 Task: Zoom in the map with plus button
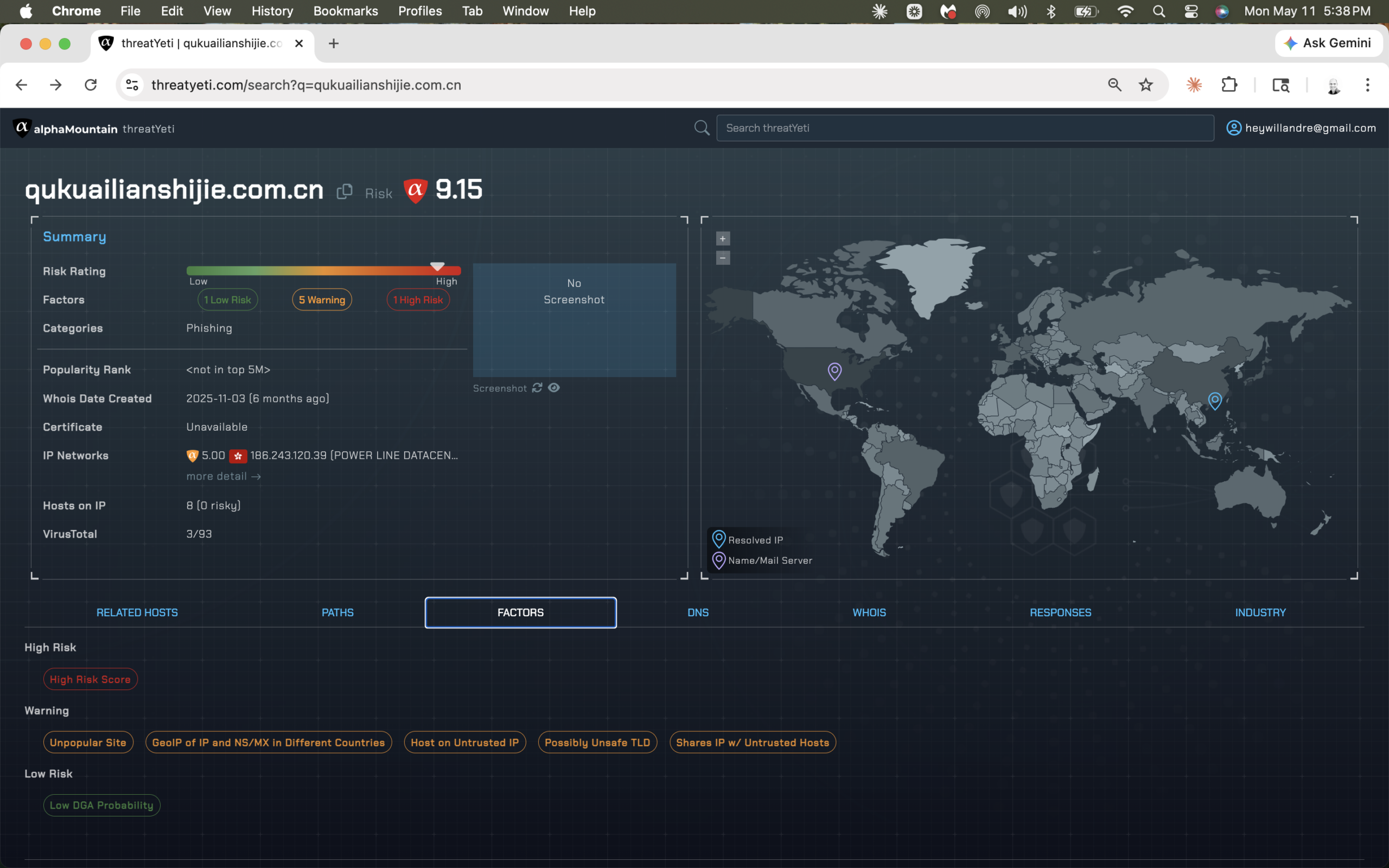(x=723, y=239)
